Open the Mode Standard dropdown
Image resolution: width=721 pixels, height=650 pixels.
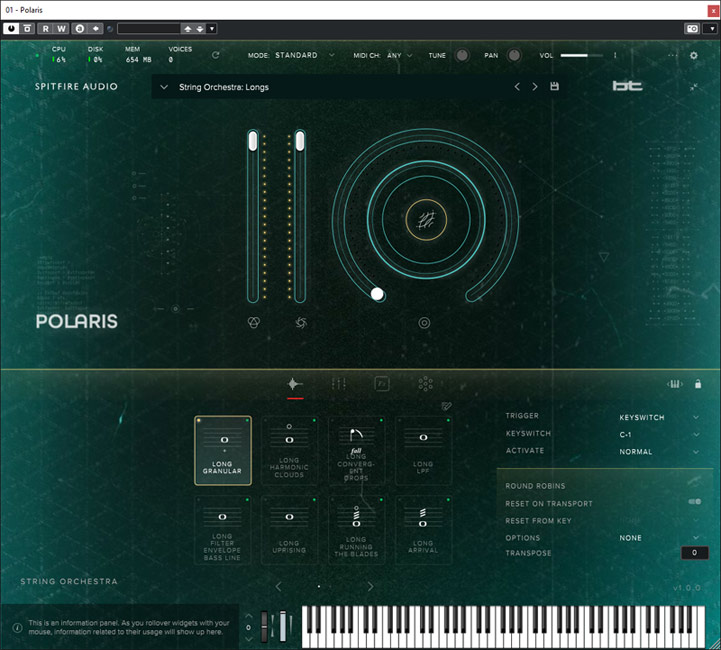click(x=300, y=56)
